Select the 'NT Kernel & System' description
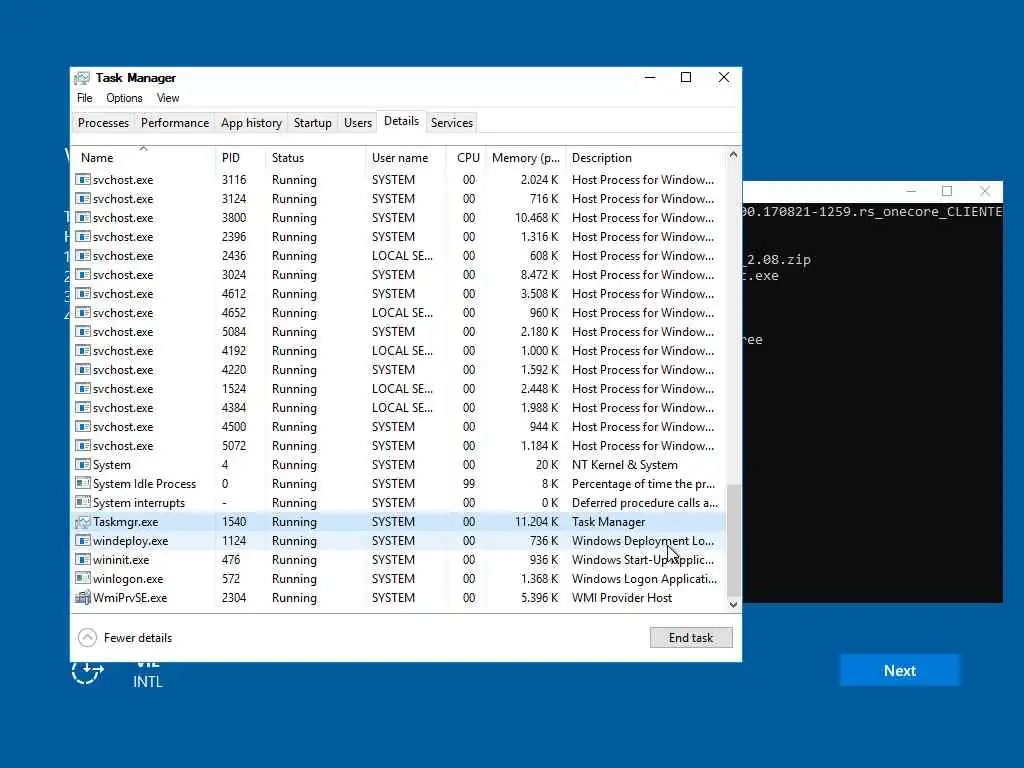The height and width of the screenshot is (768, 1024). [x=624, y=465]
